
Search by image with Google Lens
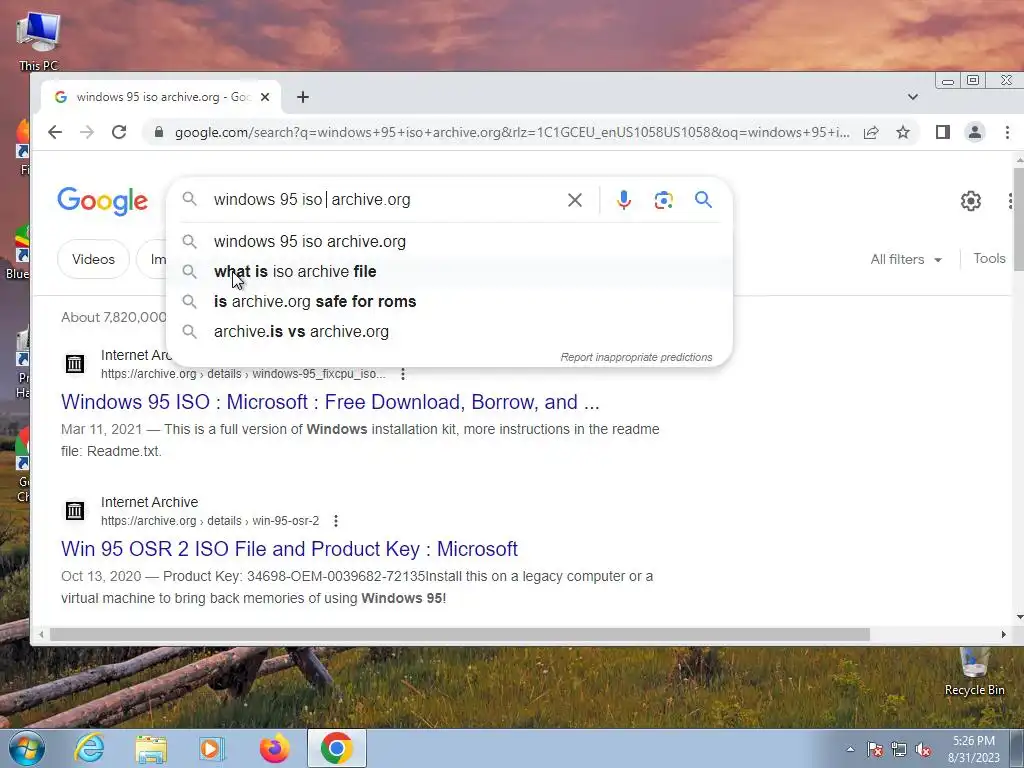click(x=664, y=200)
